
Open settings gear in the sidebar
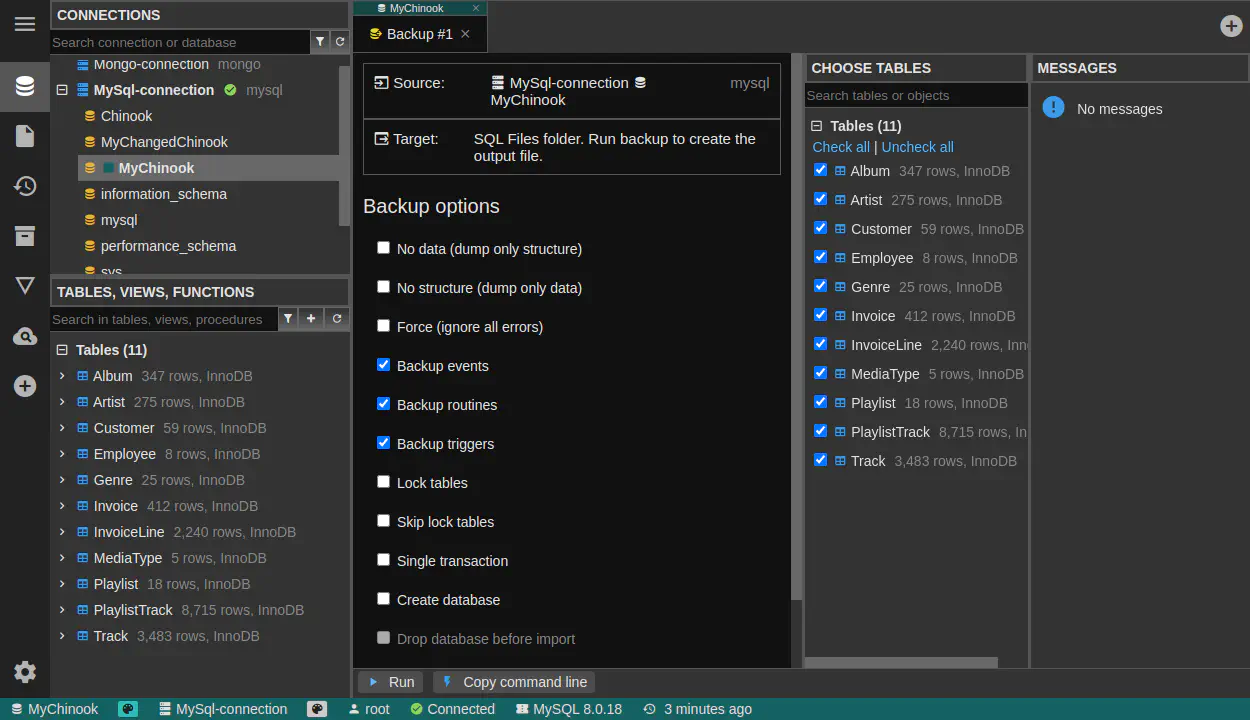25,672
